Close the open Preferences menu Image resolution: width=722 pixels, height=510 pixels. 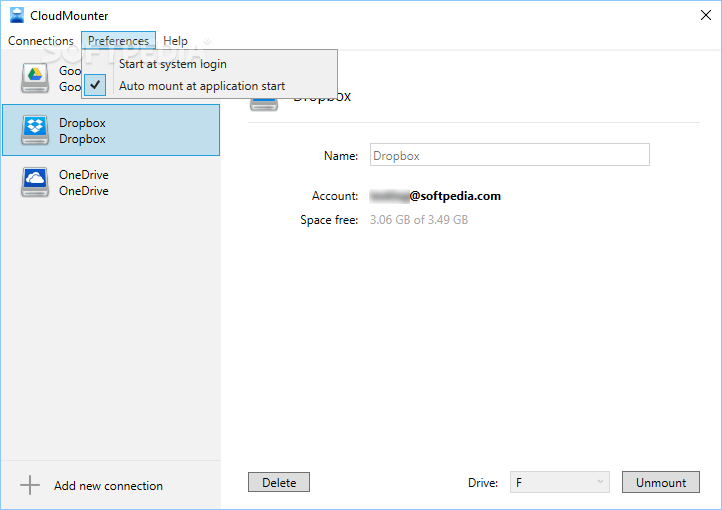[118, 41]
